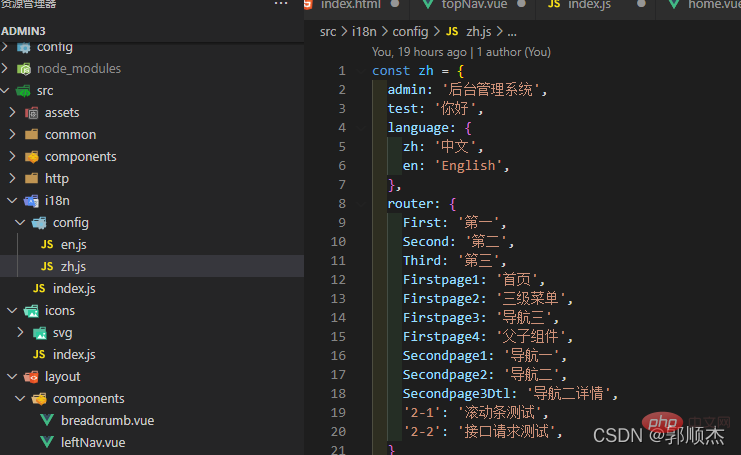Click the http folder icon
The width and height of the screenshot is (741, 455).
click(x=32, y=179)
